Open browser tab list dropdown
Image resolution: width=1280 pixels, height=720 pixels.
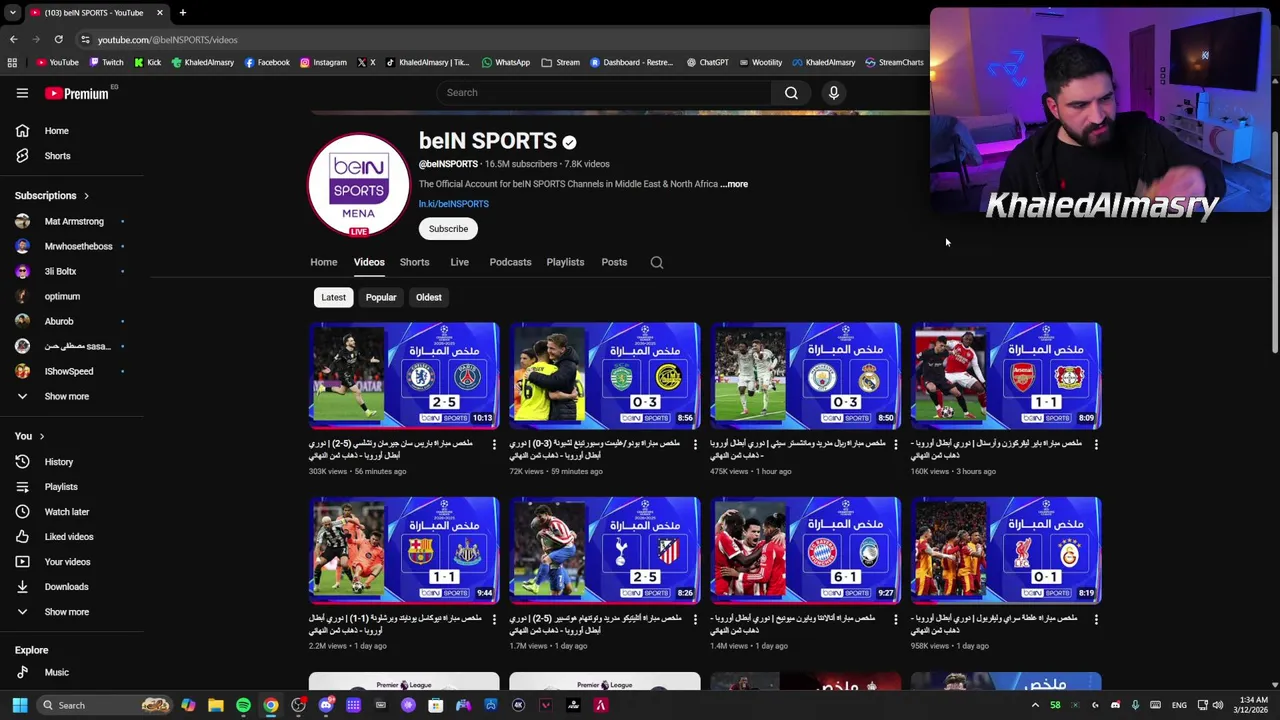12,12
